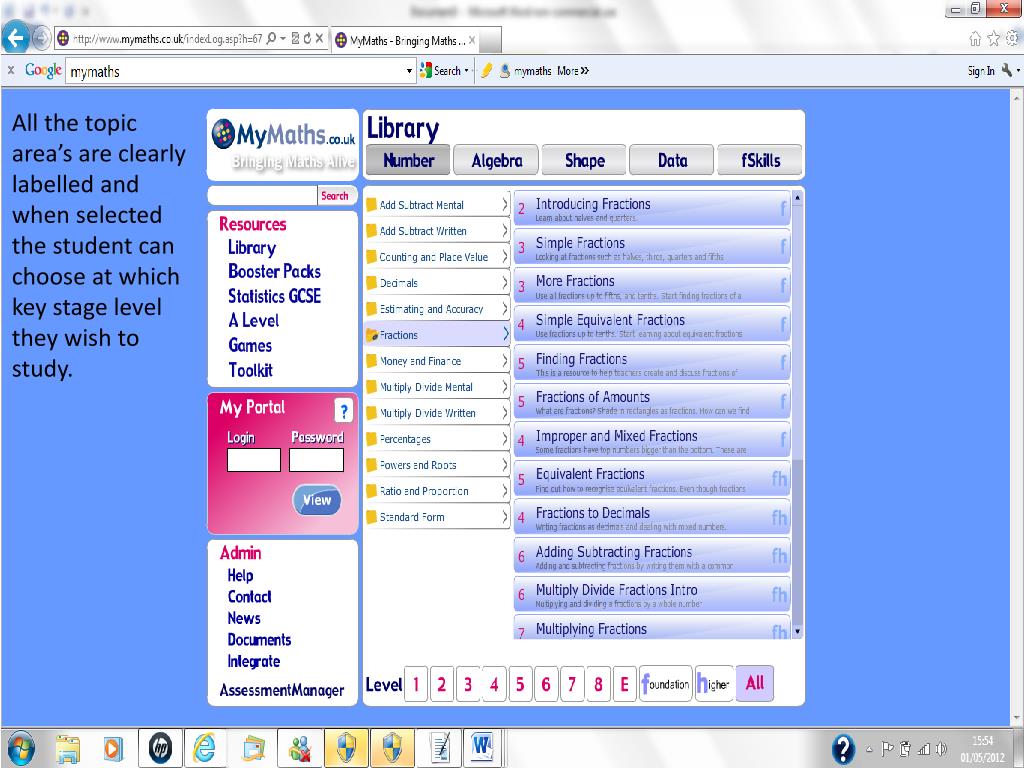
Task: Open the Games link
Action: point(250,345)
